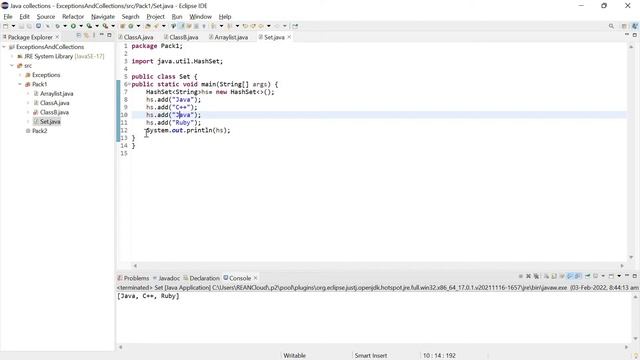Click the Smart Insert status entry

tap(371, 356)
